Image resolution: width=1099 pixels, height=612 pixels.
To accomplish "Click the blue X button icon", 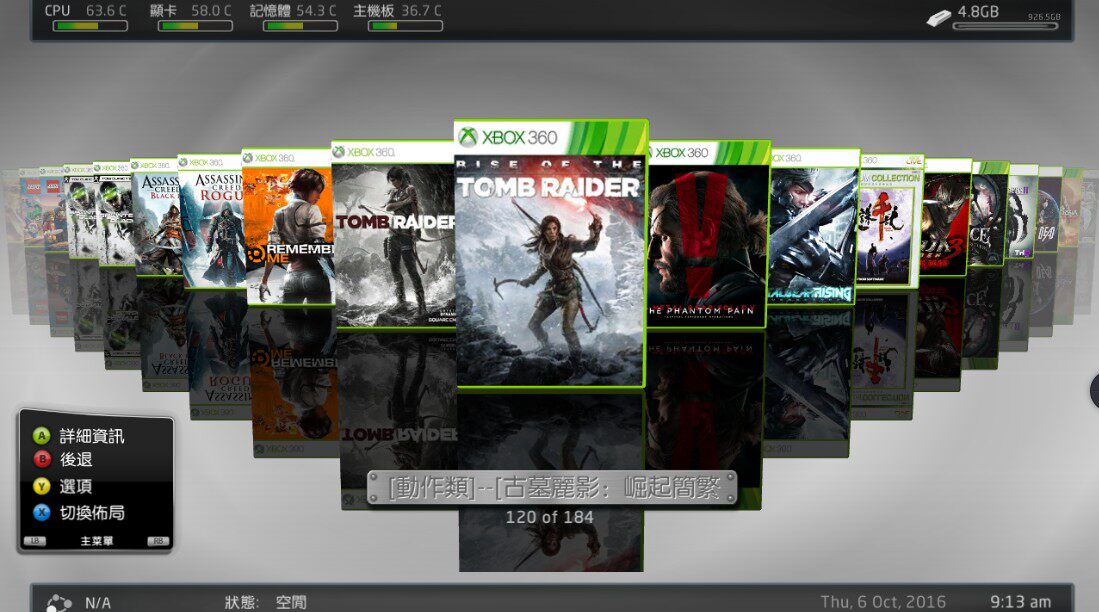I will click(x=41, y=512).
